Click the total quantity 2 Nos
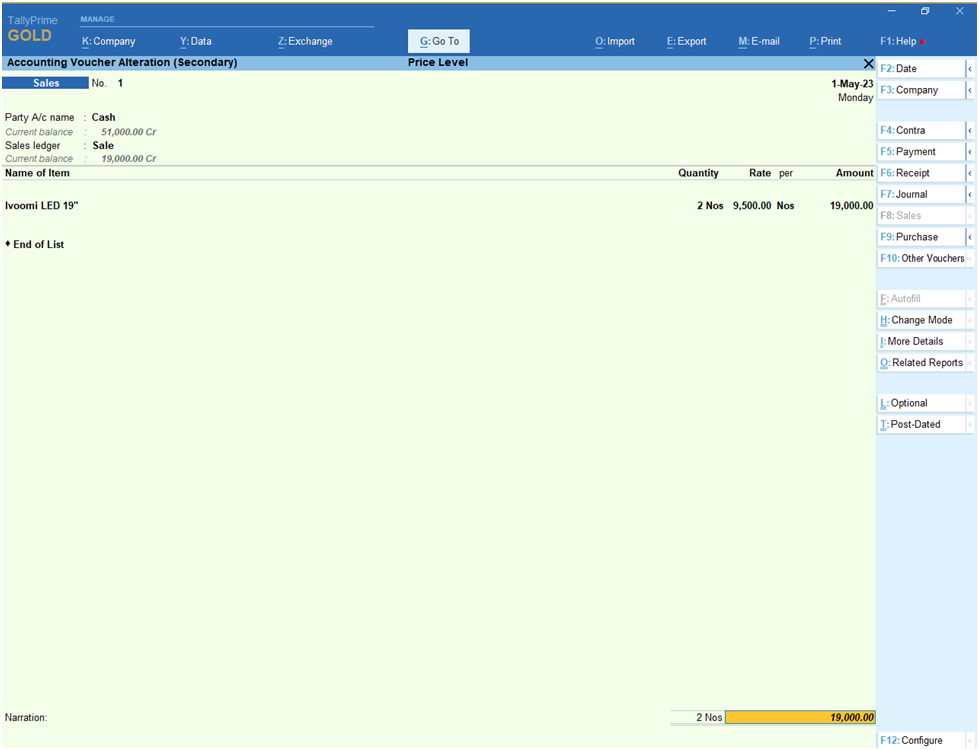This screenshot has width=979, height=750. (709, 718)
